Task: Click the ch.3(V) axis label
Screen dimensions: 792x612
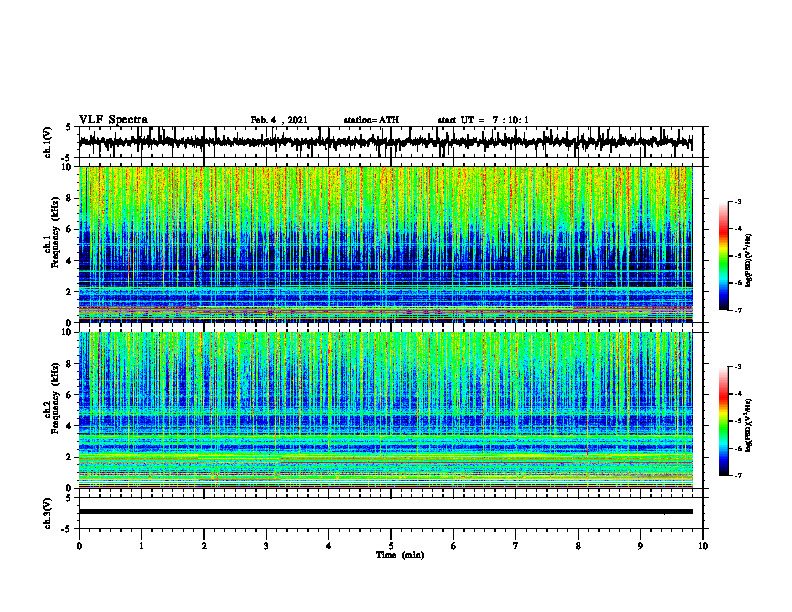Action: [48, 513]
